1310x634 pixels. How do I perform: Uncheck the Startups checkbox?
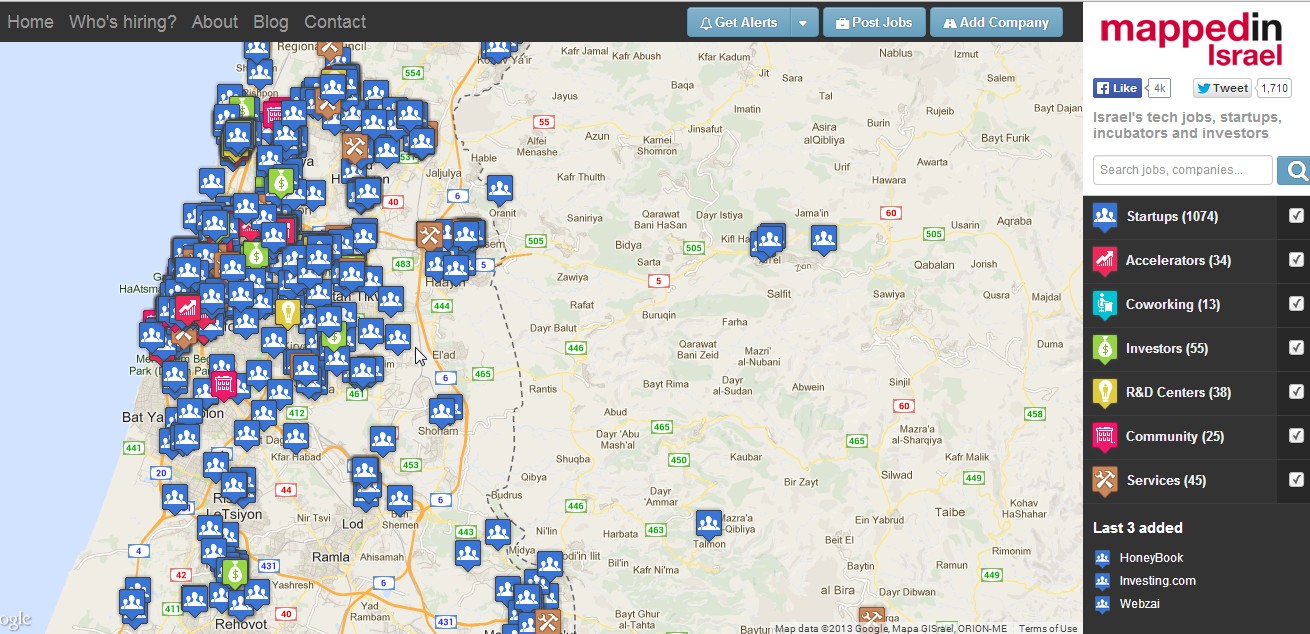click(x=1296, y=216)
